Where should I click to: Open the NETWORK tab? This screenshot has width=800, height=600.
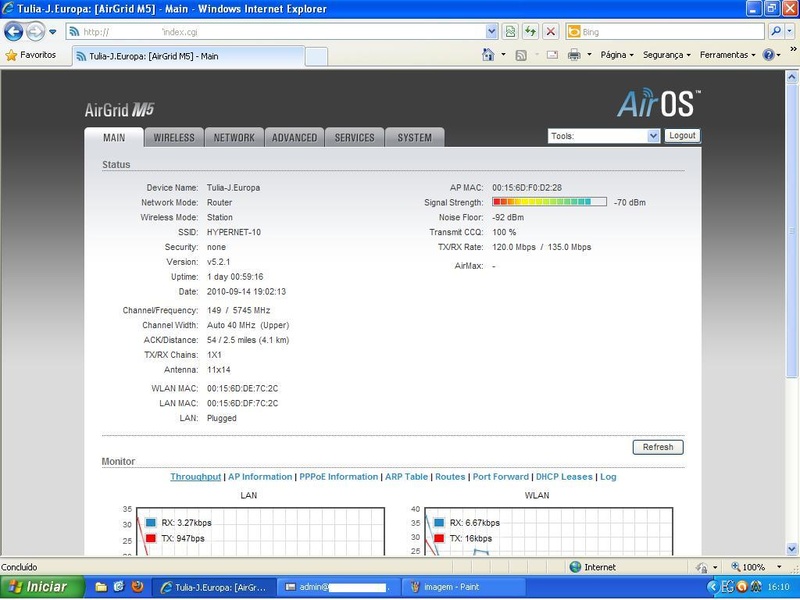[234, 138]
